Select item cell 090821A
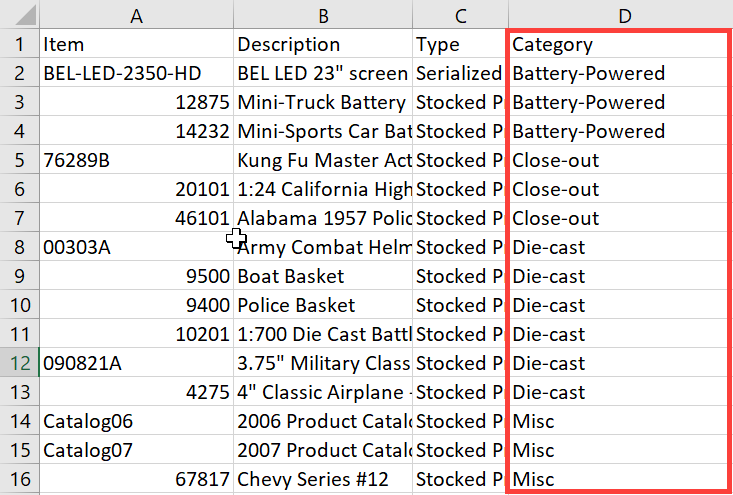 tap(136, 363)
